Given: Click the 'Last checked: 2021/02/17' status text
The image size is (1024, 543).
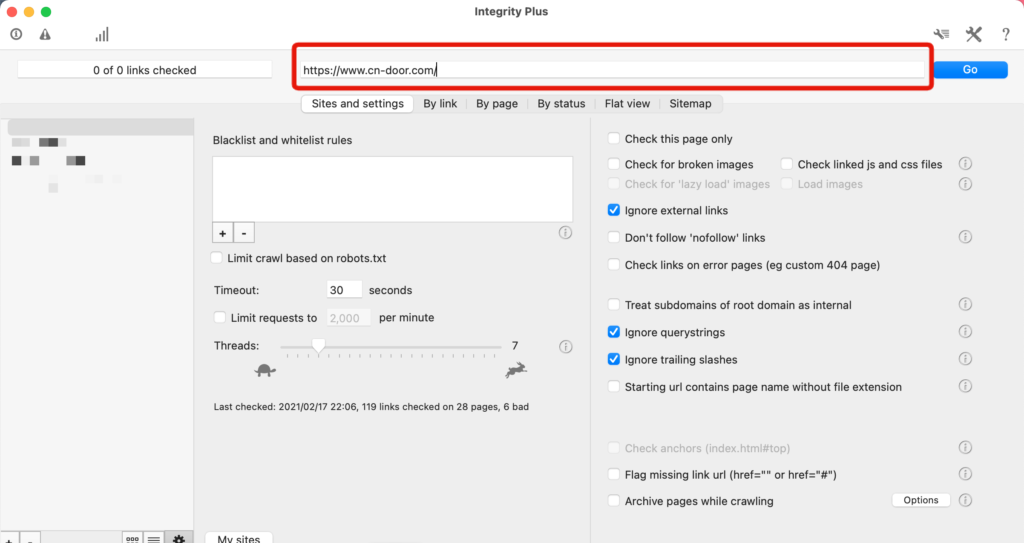Looking at the screenshot, I should click(371, 406).
